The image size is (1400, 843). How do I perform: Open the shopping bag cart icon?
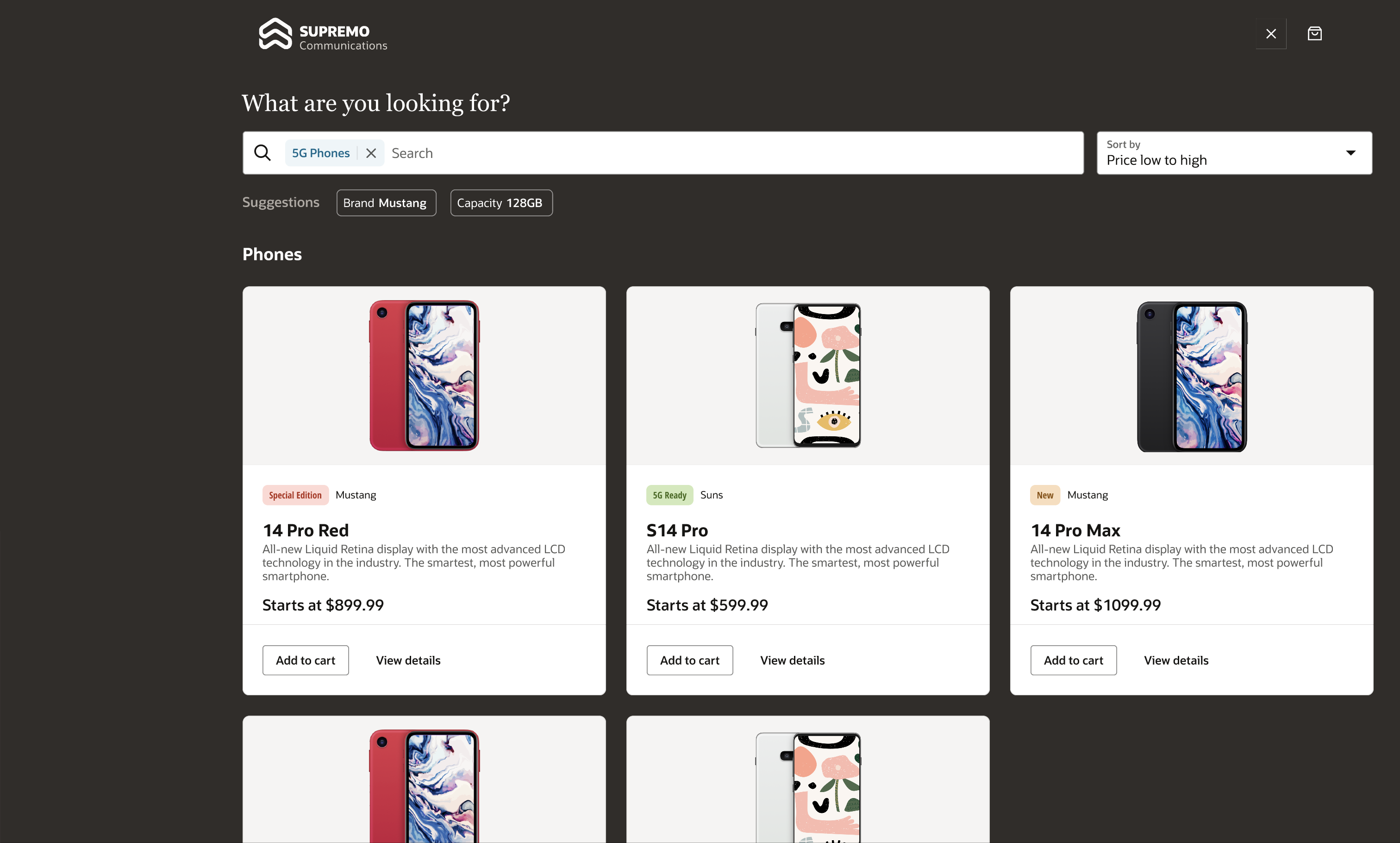click(x=1314, y=34)
